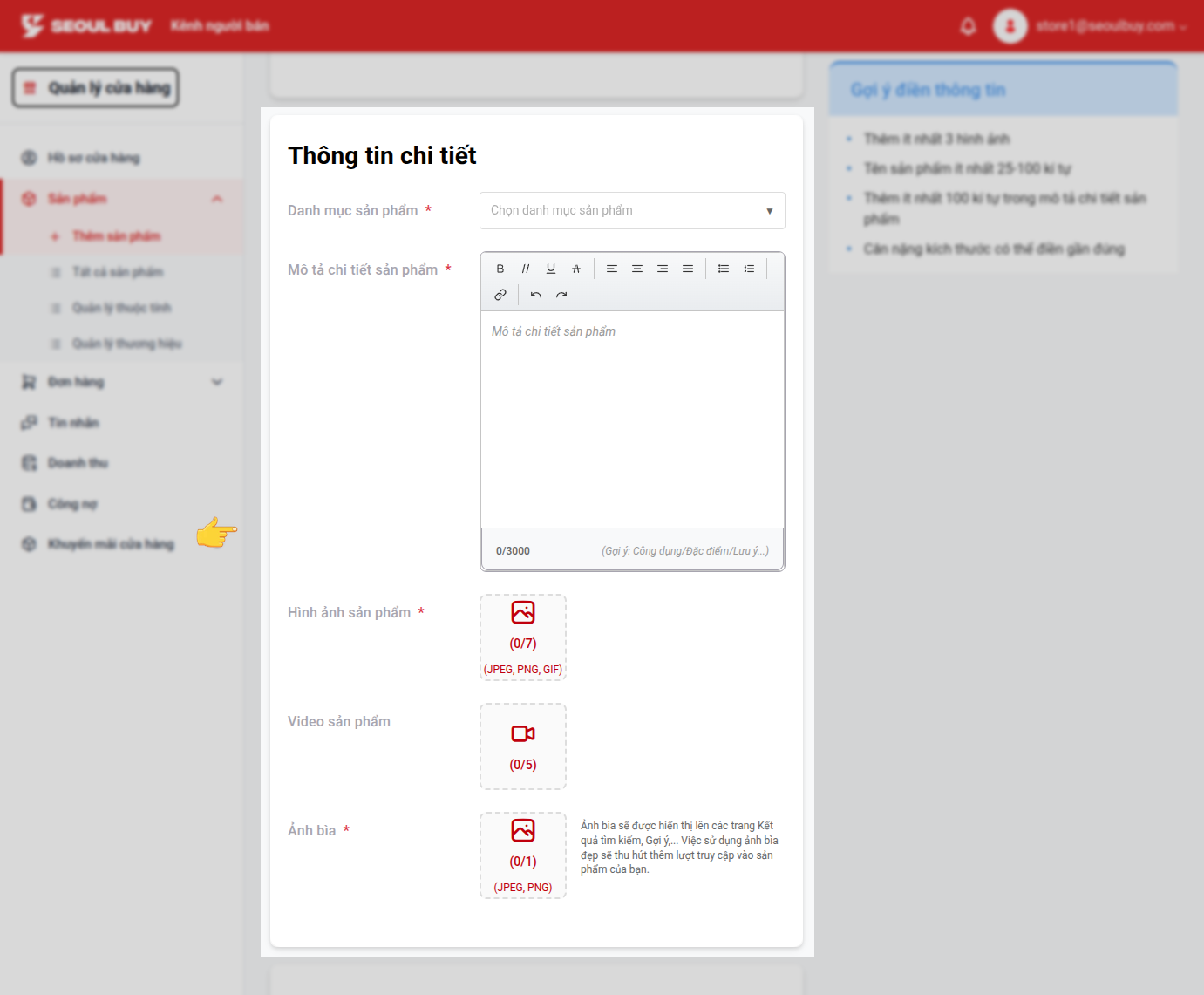Upload a product video (0/5) box

tap(523, 746)
